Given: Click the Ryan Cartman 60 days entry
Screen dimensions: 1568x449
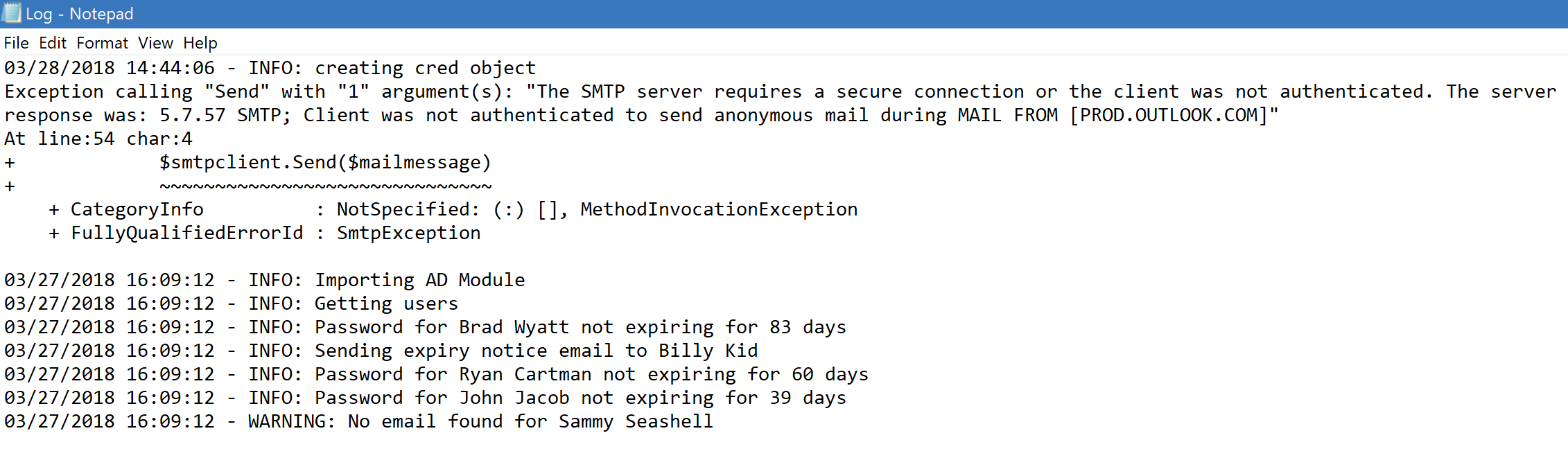Looking at the screenshot, I should [437, 374].
